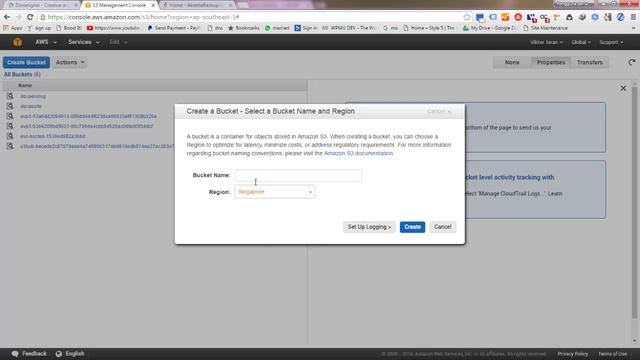Expand the Support dropdown menu
The image size is (640, 360).
point(611,42)
